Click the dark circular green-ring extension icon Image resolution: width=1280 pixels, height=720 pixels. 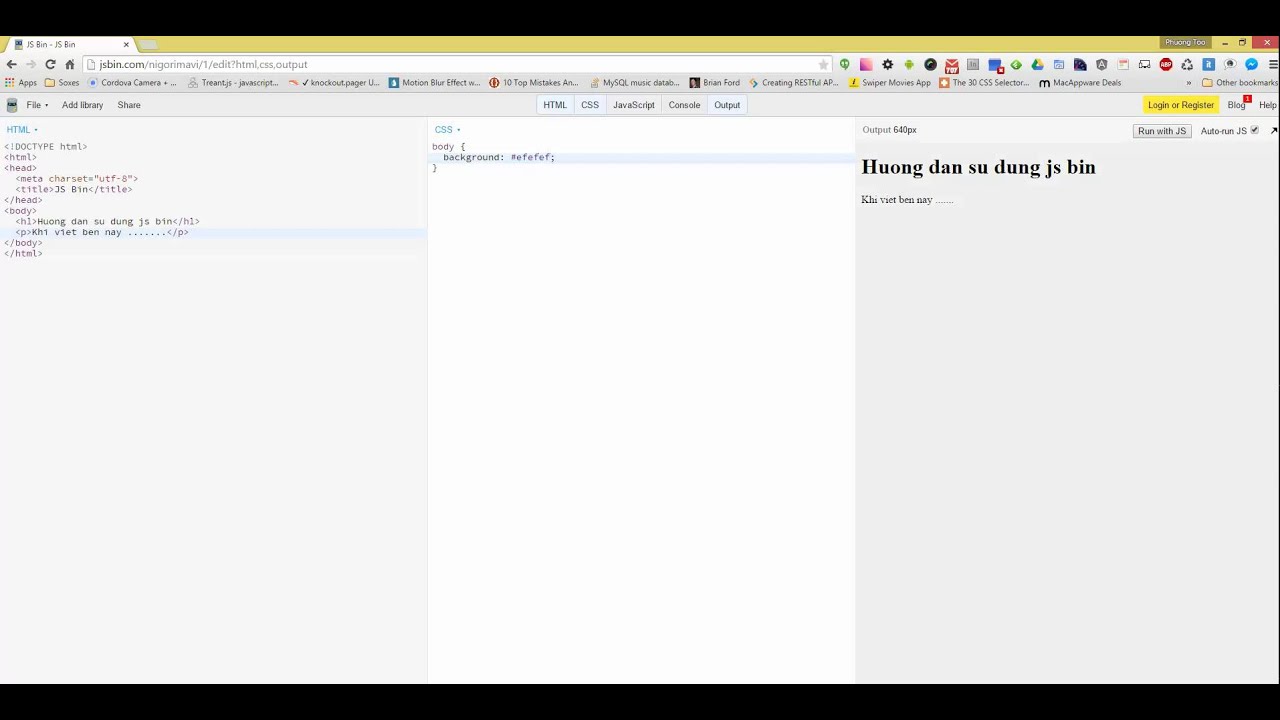pyautogui.click(x=931, y=64)
